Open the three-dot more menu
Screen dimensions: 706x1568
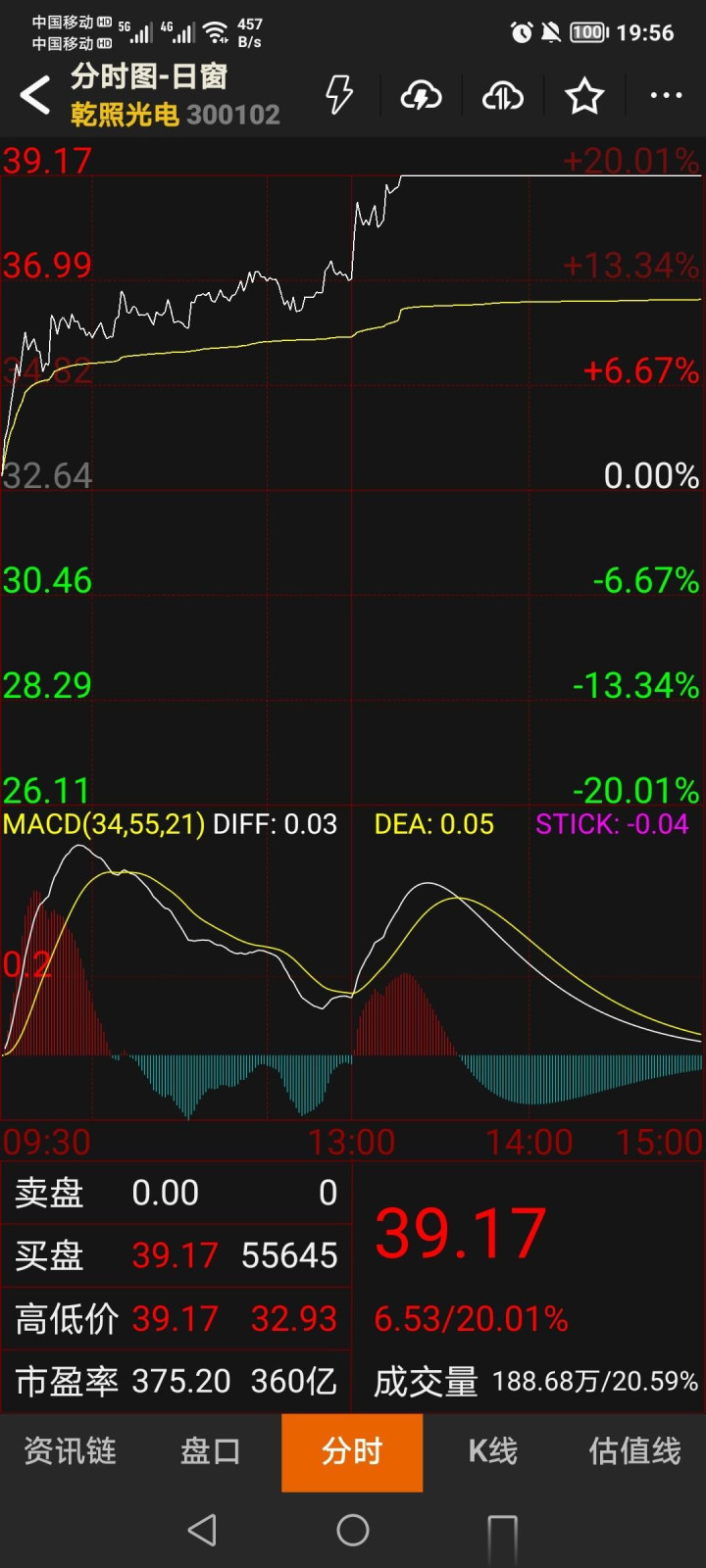(x=666, y=96)
